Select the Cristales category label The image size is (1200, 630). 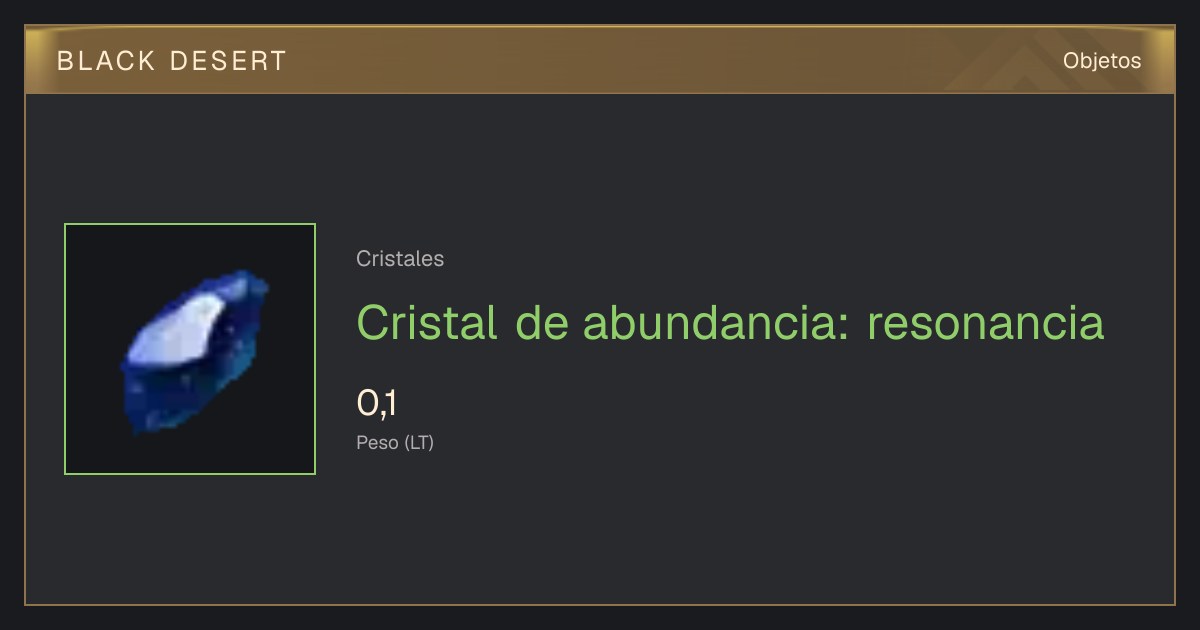pos(400,259)
